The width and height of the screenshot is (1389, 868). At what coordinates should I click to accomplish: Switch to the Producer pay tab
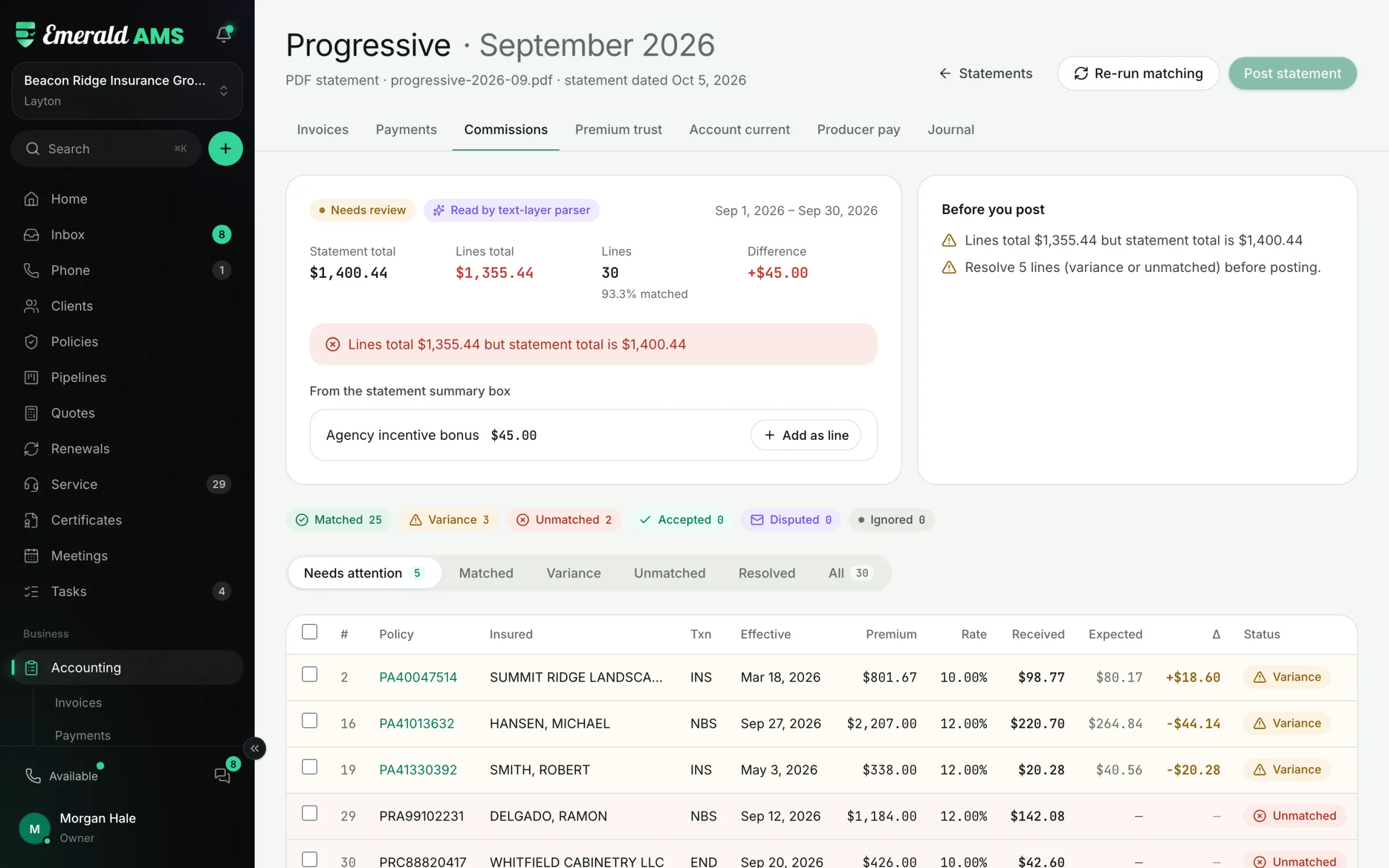(x=858, y=130)
